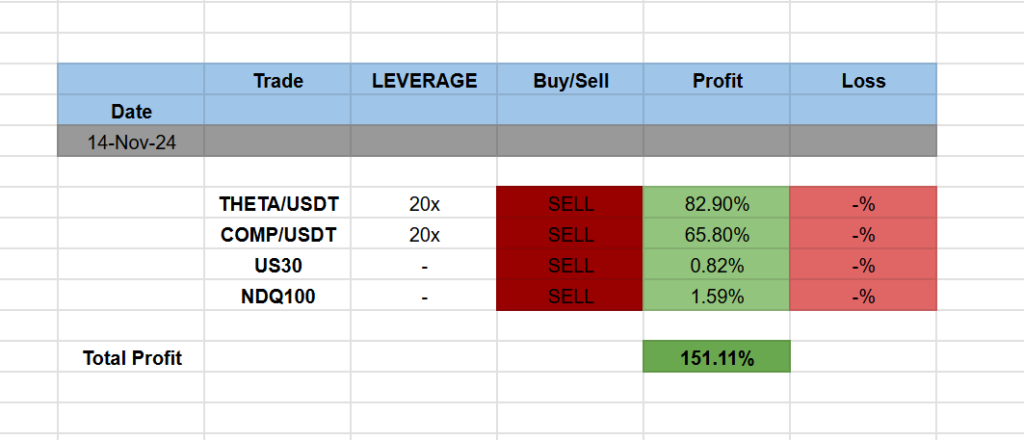The height and width of the screenshot is (440, 1024).
Task: Select the COMP/USDT trade cell
Action: (x=278, y=235)
